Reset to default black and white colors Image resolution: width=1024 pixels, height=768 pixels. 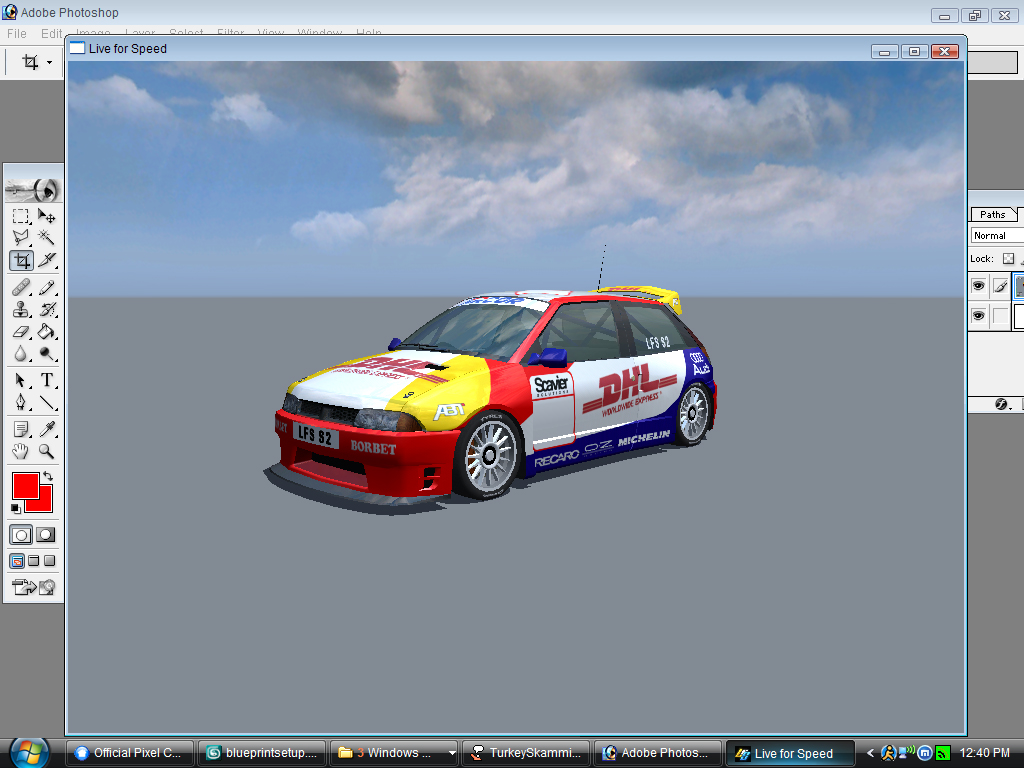pyautogui.click(x=16, y=508)
